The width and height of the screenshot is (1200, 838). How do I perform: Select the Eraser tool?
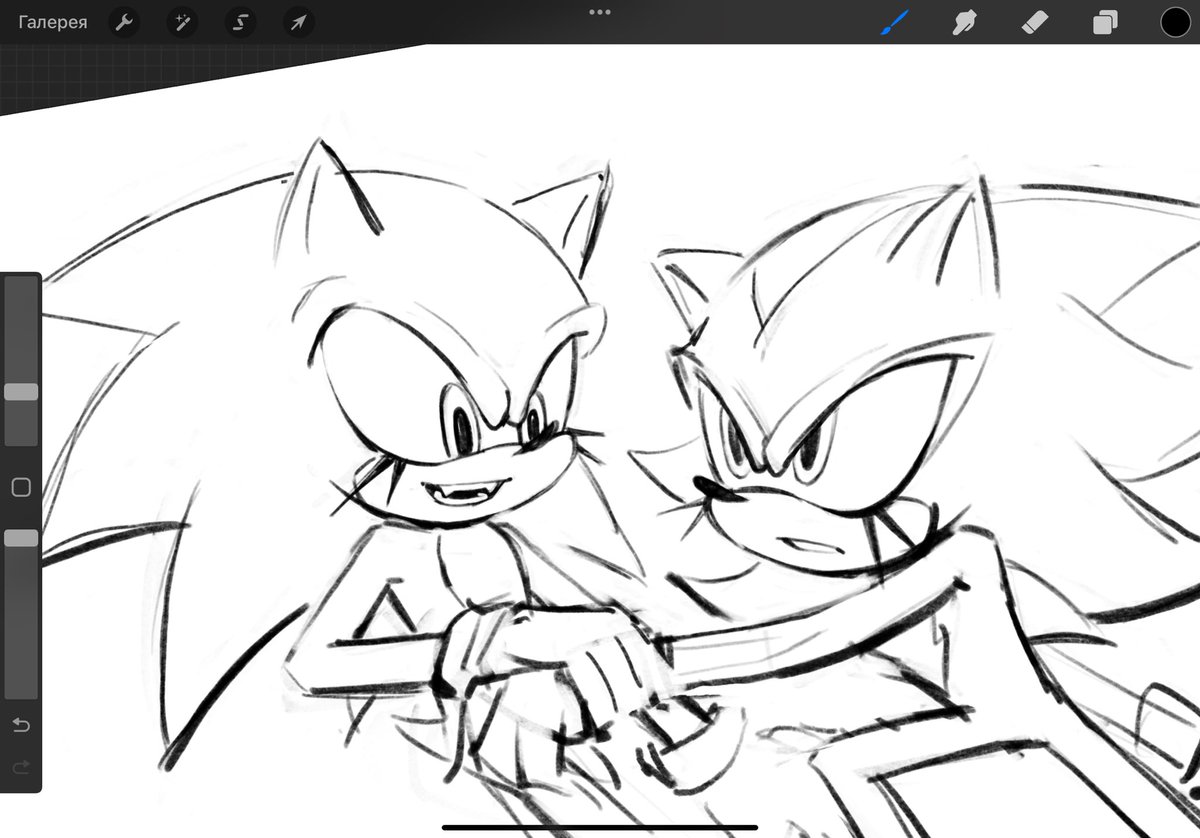click(1035, 22)
